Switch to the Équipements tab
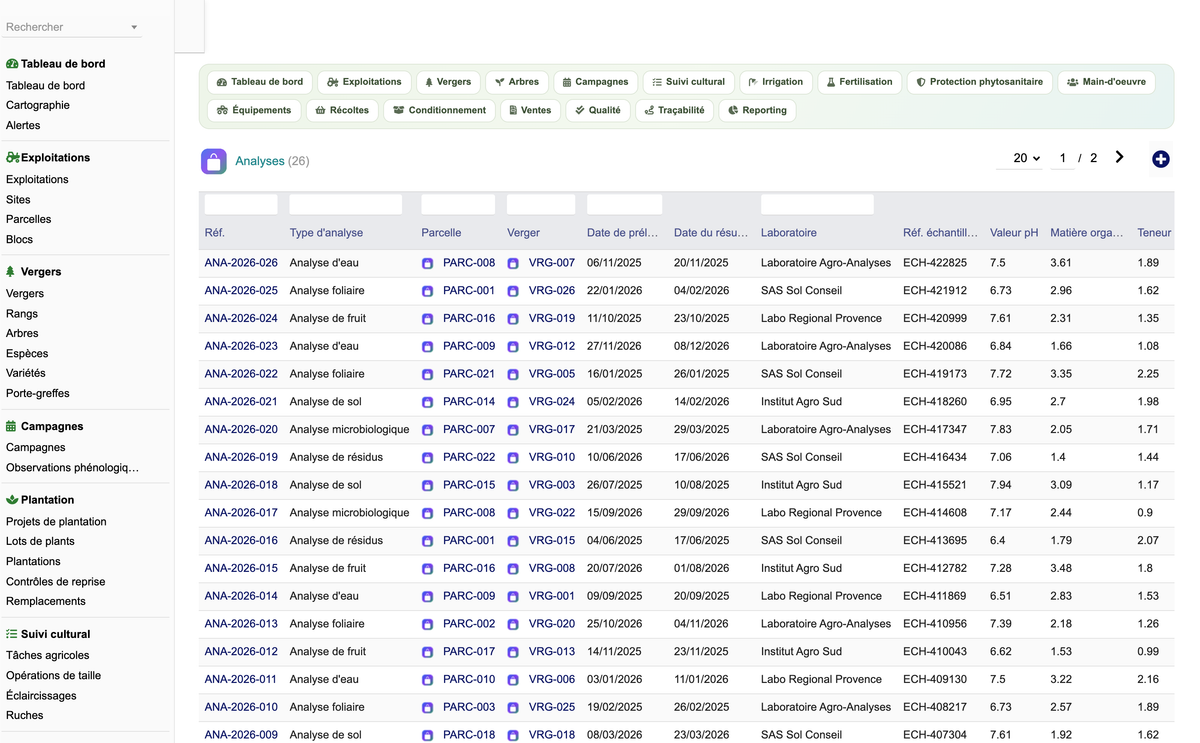 254,110
